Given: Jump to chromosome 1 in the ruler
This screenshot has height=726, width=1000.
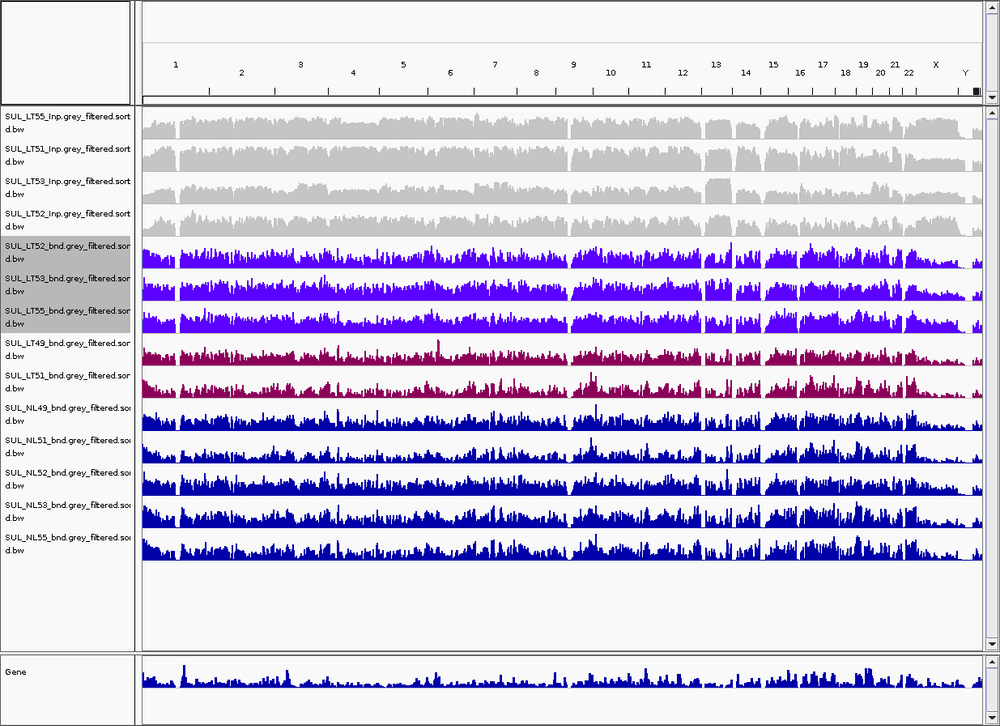Looking at the screenshot, I should click(x=176, y=65).
